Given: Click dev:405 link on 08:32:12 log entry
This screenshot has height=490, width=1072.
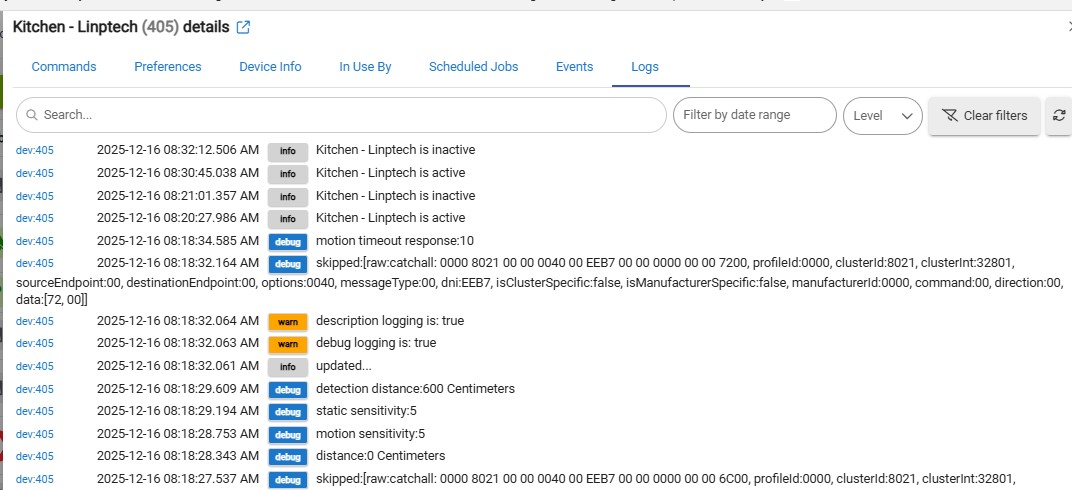Looking at the screenshot, I should tap(35, 151).
